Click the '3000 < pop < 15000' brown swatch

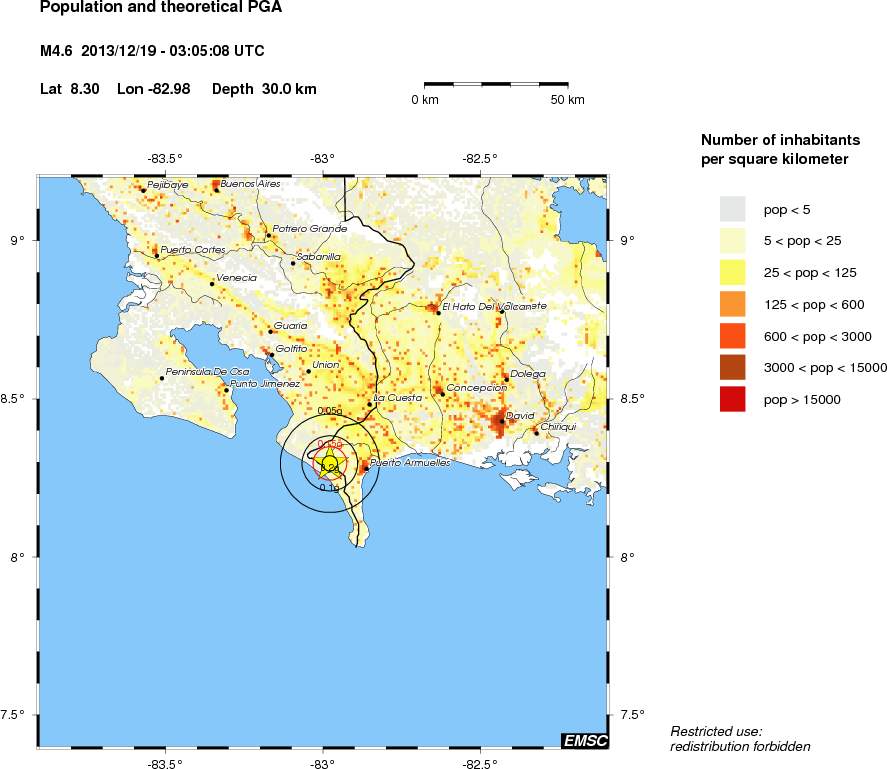[x=733, y=367]
